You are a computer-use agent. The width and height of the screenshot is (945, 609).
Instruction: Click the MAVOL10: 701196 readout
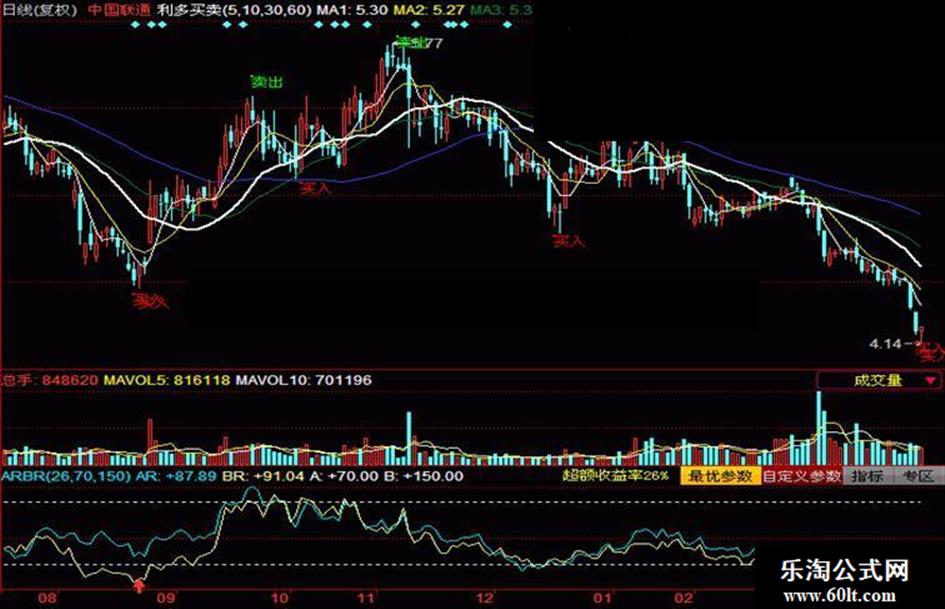pyautogui.click(x=303, y=380)
